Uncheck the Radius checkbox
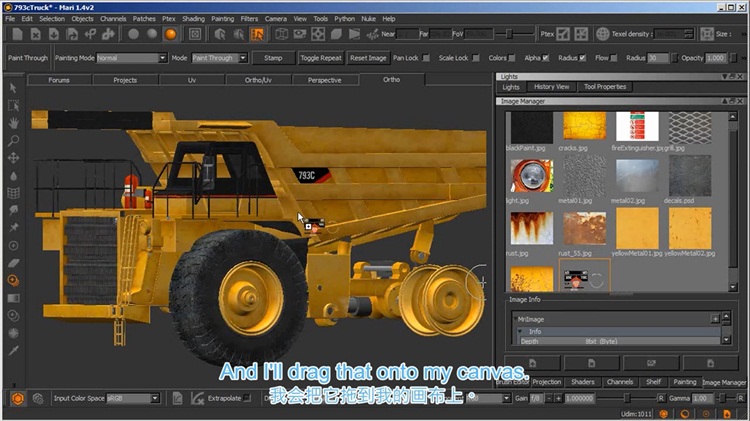750x421 pixels. [x=583, y=58]
